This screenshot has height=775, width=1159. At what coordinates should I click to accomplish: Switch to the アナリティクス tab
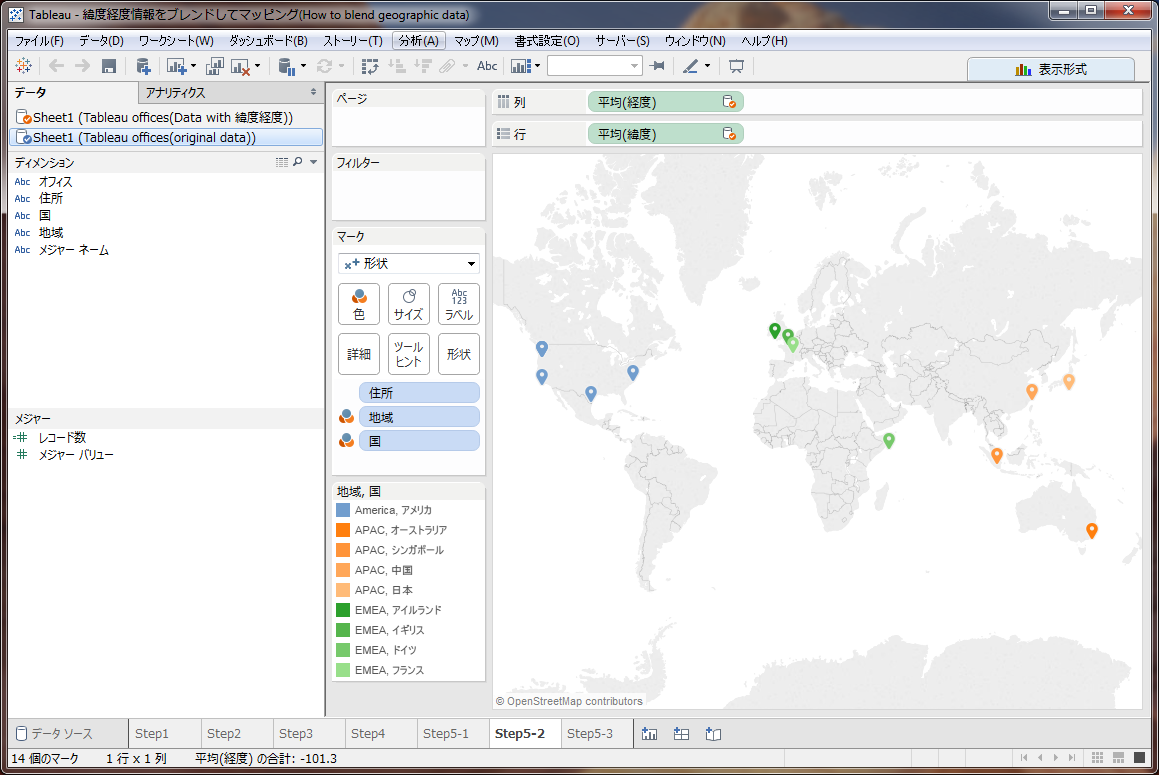pyautogui.click(x=231, y=92)
